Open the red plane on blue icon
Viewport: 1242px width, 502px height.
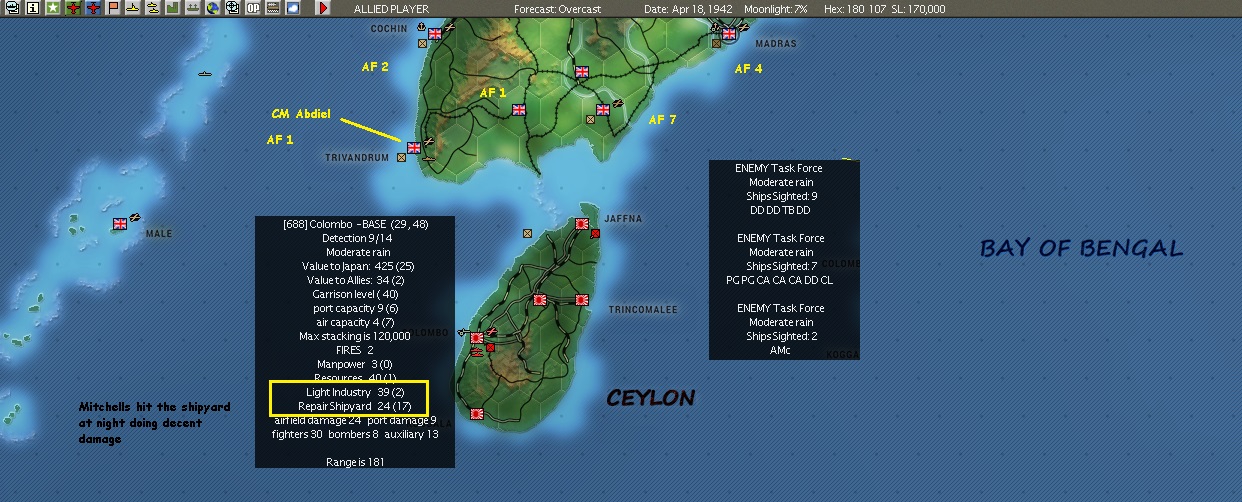(93, 8)
